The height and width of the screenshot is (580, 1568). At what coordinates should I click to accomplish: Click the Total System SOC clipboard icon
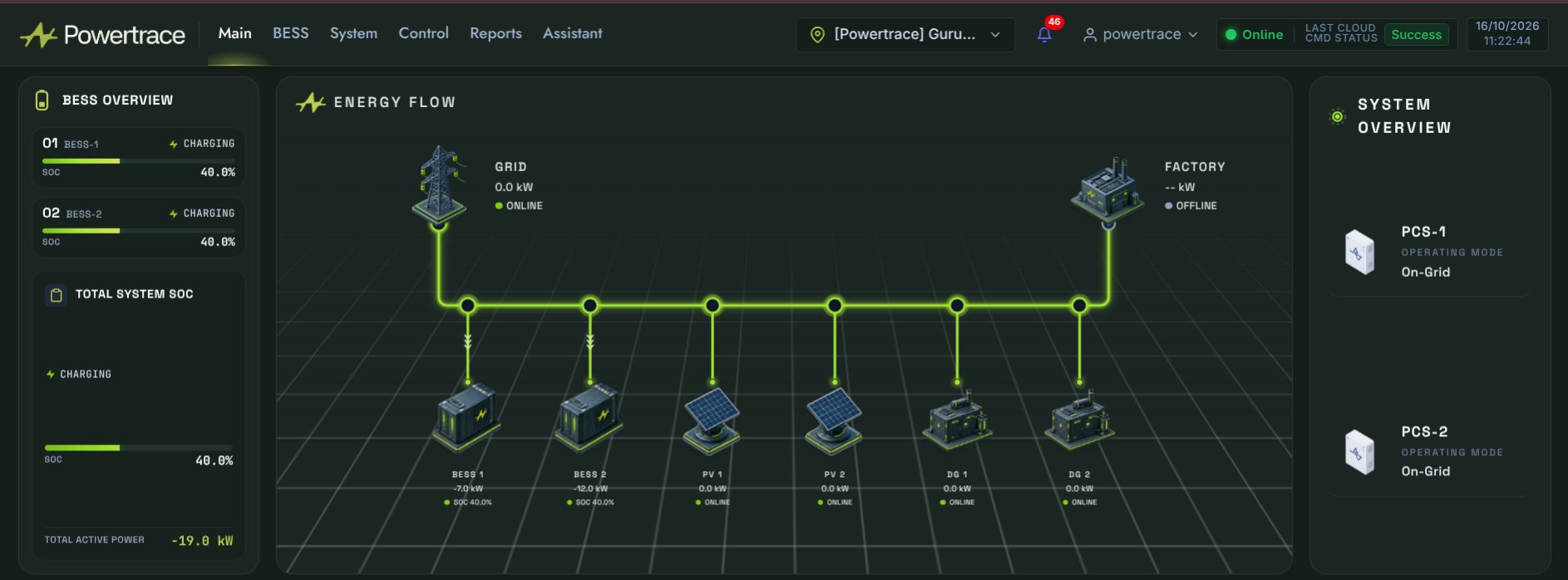click(56, 295)
